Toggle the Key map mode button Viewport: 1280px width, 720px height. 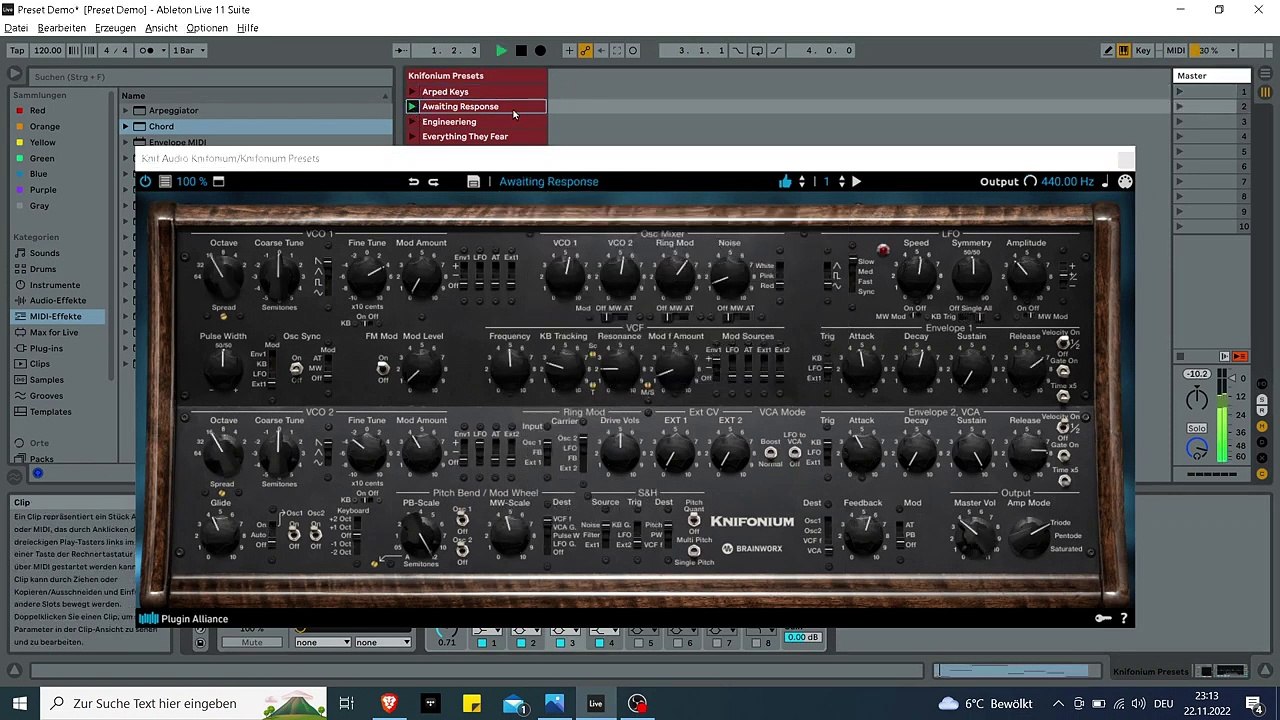click(x=1143, y=51)
